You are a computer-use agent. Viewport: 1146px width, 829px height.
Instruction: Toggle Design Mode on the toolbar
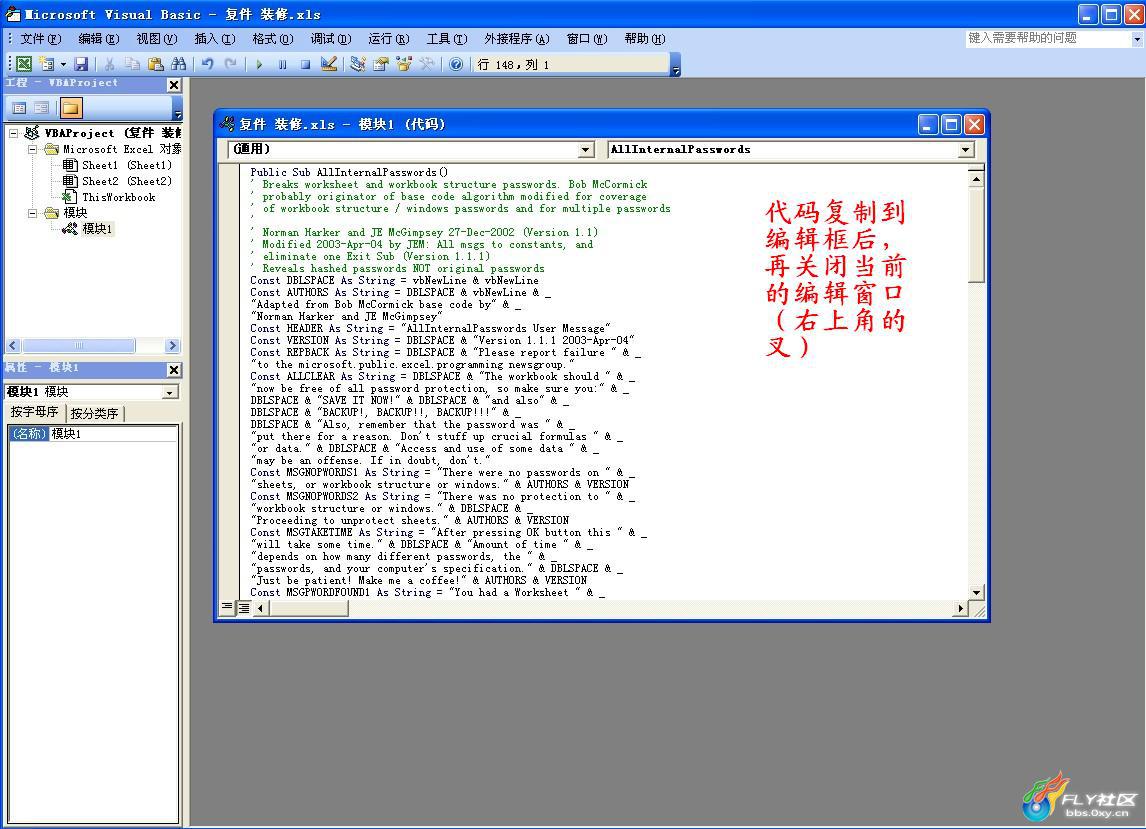click(329, 64)
